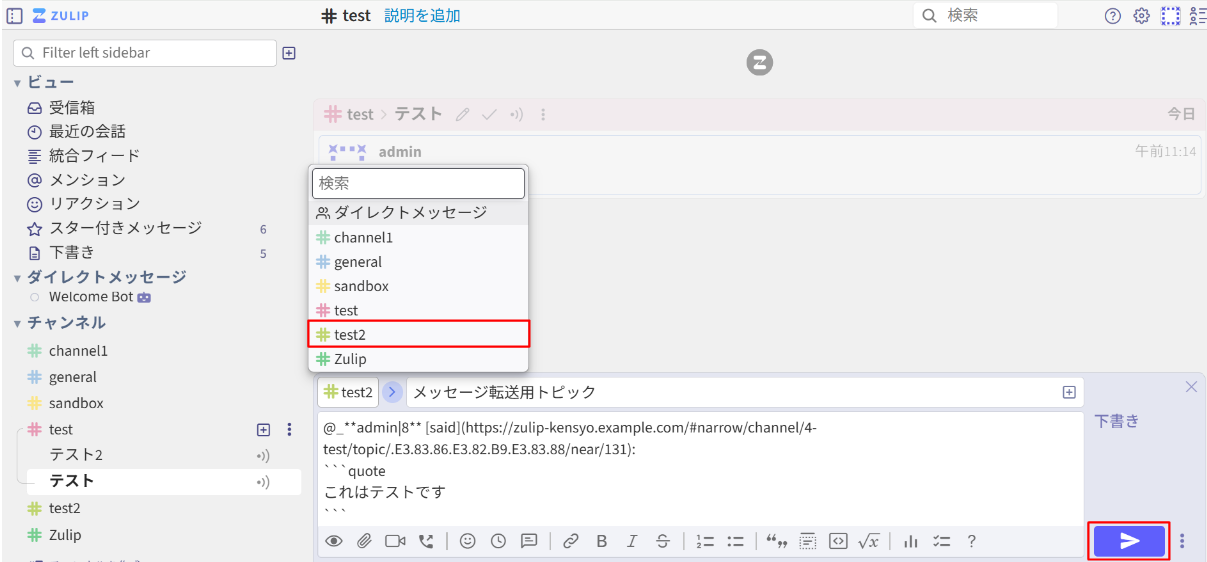Click the Filter left sidebar field
Viewport: 1207px width, 562px height.
tap(145, 53)
